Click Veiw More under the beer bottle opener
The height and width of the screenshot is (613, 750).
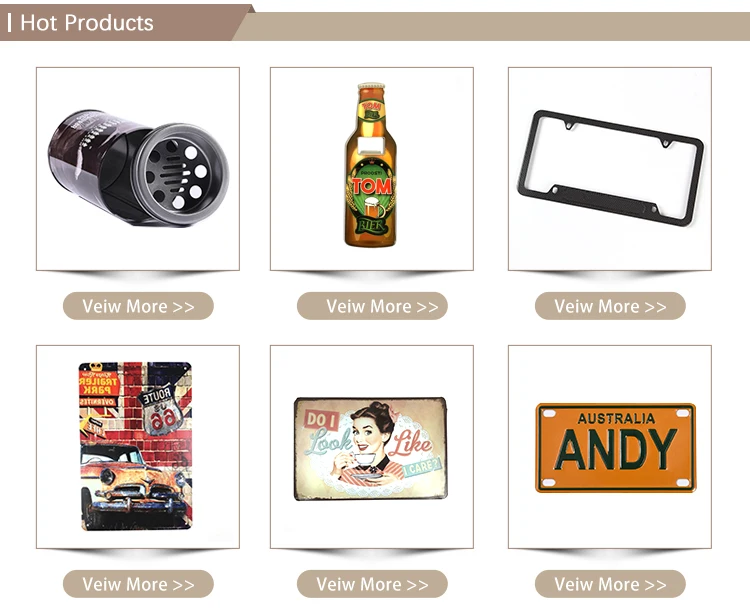click(372, 306)
